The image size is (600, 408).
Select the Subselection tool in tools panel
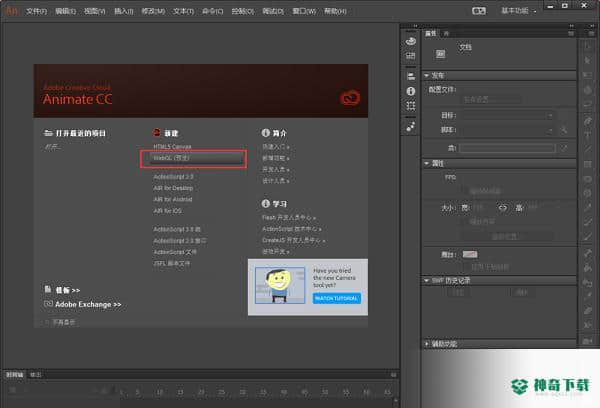[587, 60]
